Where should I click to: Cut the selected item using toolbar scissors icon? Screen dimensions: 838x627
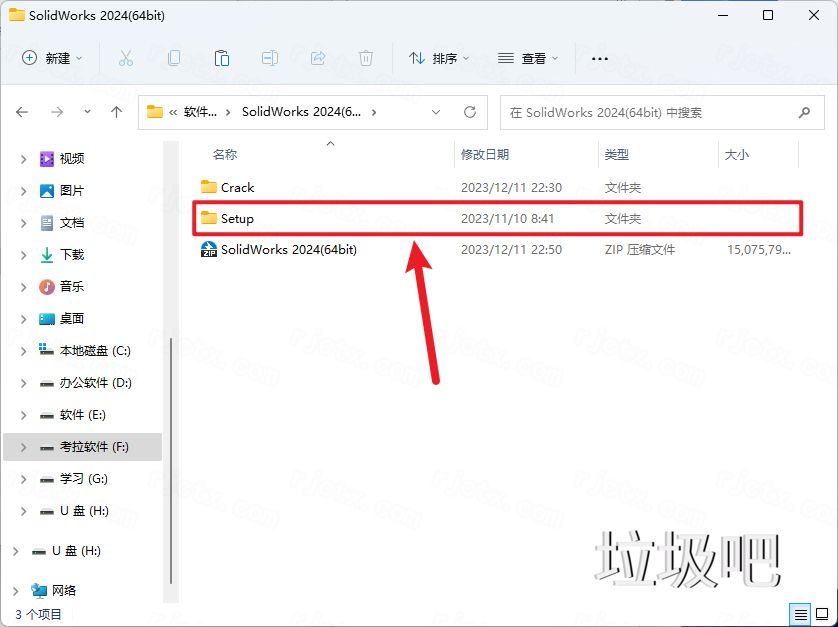pyautogui.click(x=126, y=59)
